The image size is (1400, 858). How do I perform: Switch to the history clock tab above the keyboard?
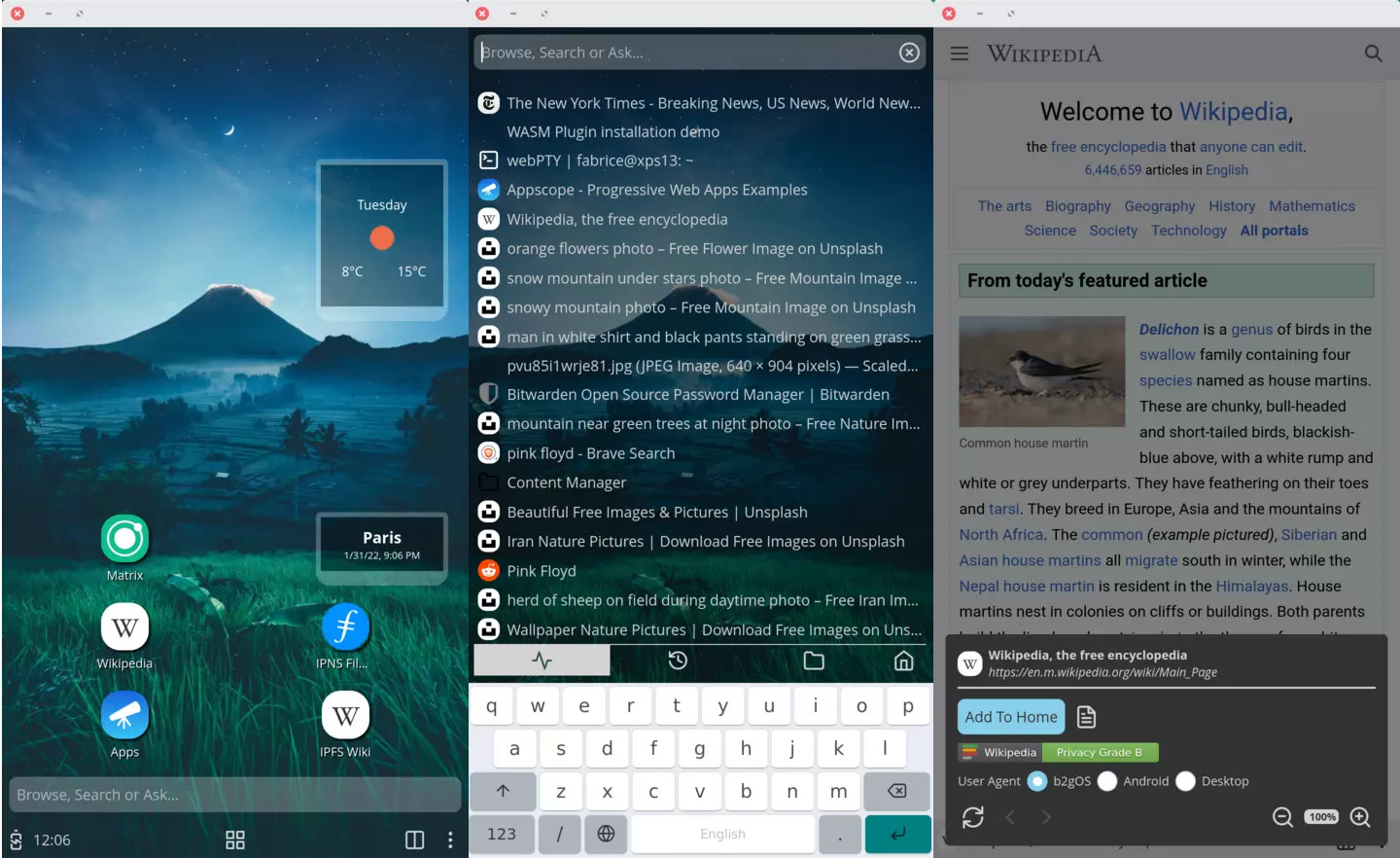pos(679,661)
